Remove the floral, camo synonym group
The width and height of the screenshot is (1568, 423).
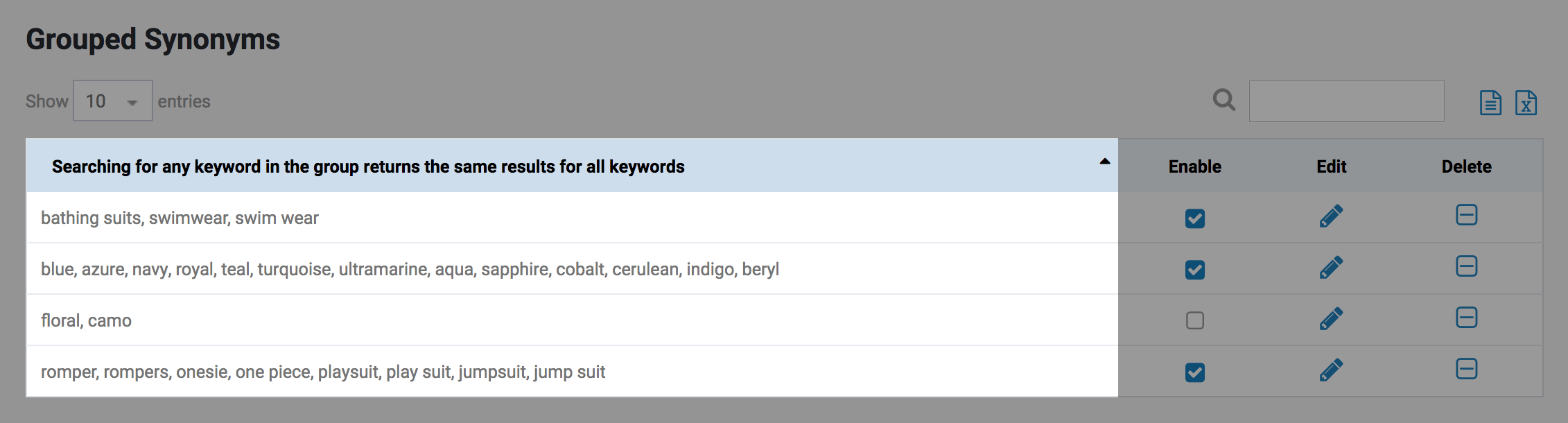point(1467,318)
